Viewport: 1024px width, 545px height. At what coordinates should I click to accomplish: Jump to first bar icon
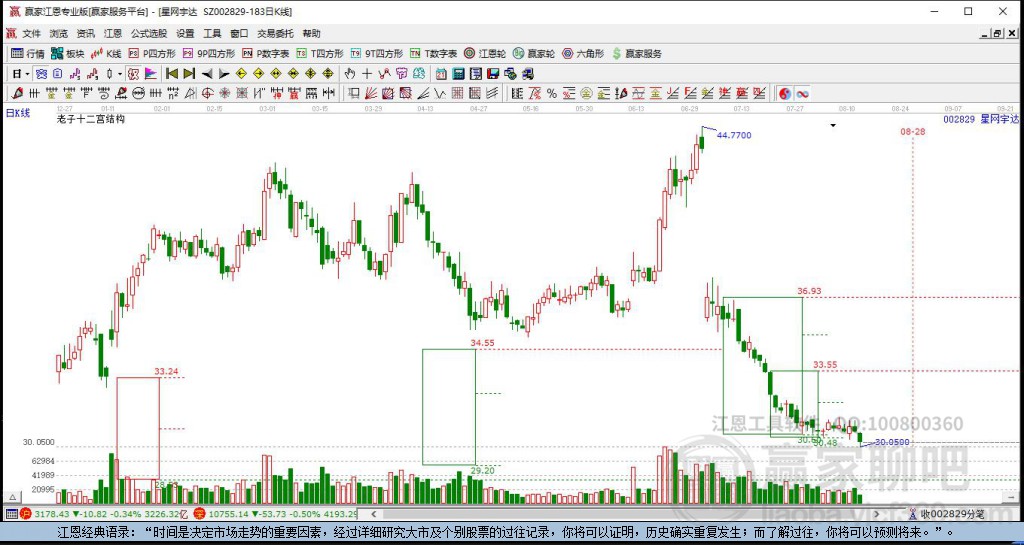(172, 74)
